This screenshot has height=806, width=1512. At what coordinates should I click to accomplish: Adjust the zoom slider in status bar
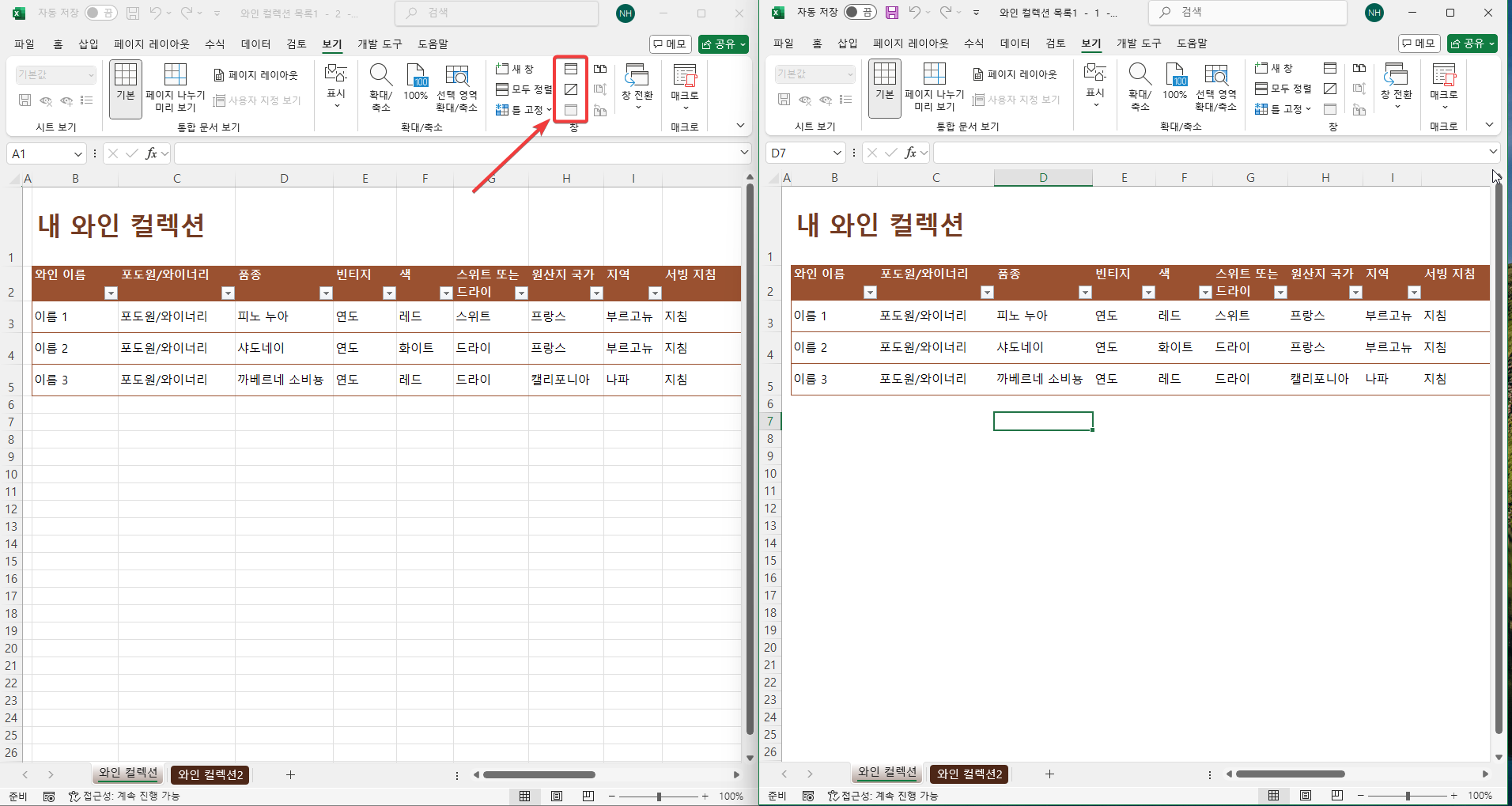[659, 796]
